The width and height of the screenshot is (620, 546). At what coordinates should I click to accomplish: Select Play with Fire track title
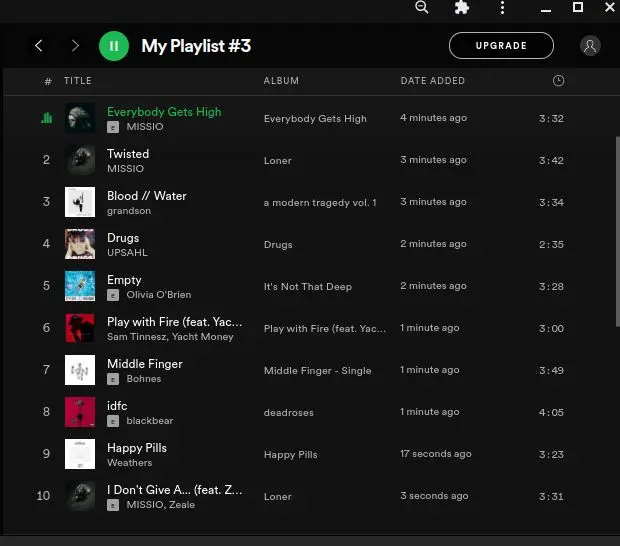[174, 322]
